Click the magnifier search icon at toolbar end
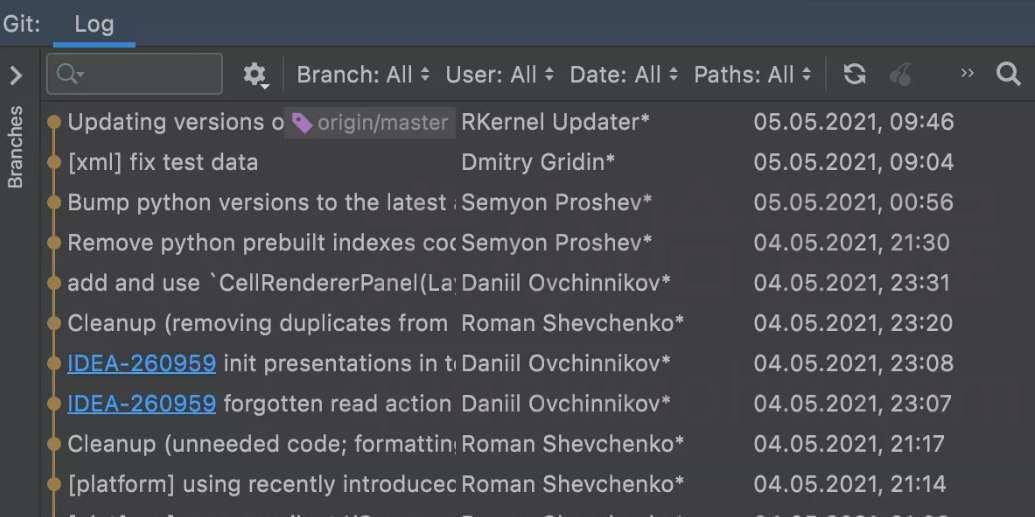The width and height of the screenshot is (1035, 517). click(1008, 74)
